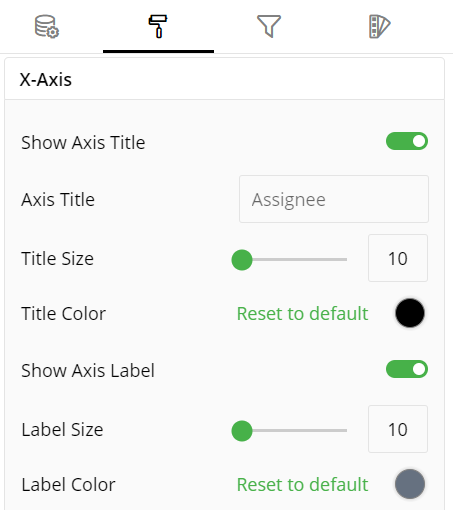Collapse the X-Axis section header

pos(224,79)
